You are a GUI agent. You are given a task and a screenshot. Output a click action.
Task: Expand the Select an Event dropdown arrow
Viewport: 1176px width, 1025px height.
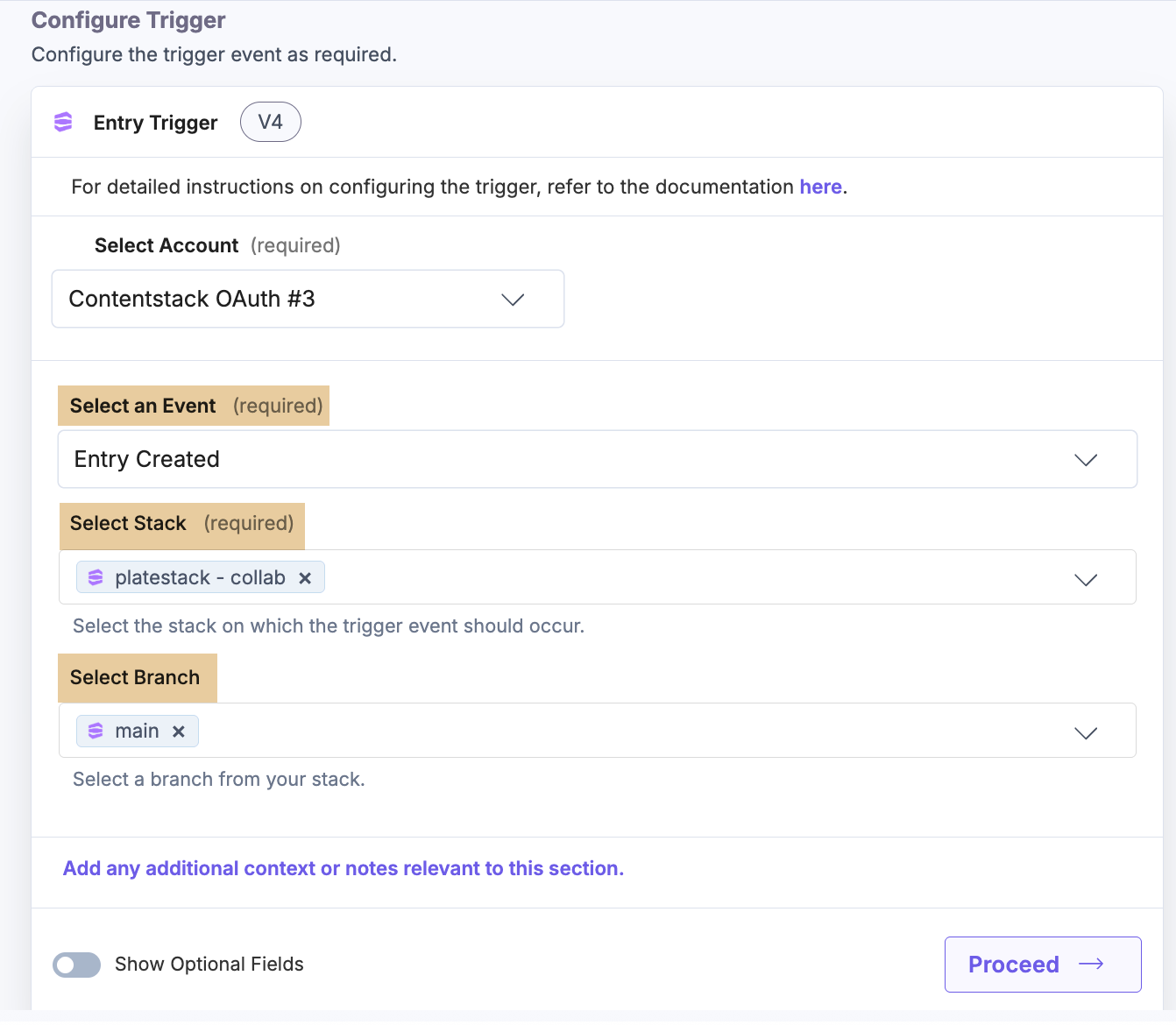(x=1086, y=460)
